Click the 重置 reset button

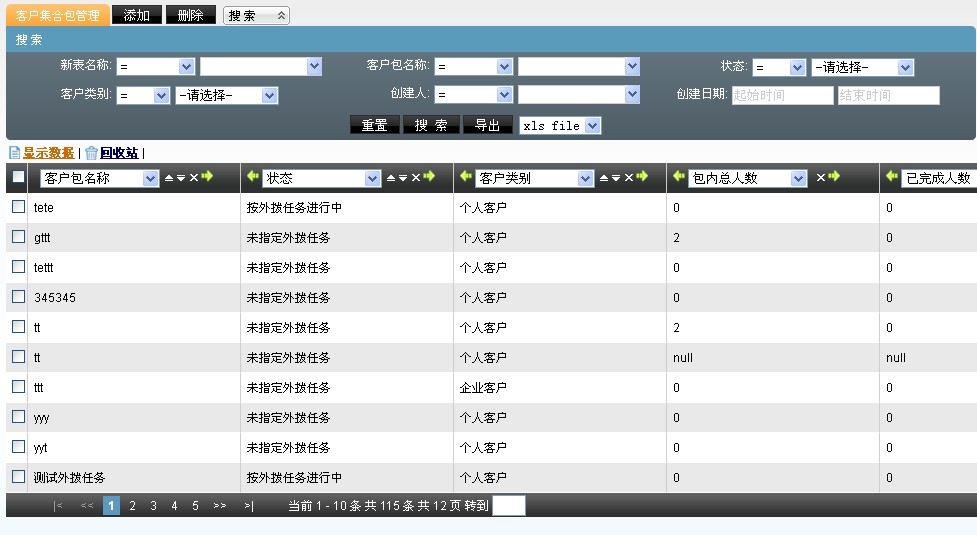[374, 125]
